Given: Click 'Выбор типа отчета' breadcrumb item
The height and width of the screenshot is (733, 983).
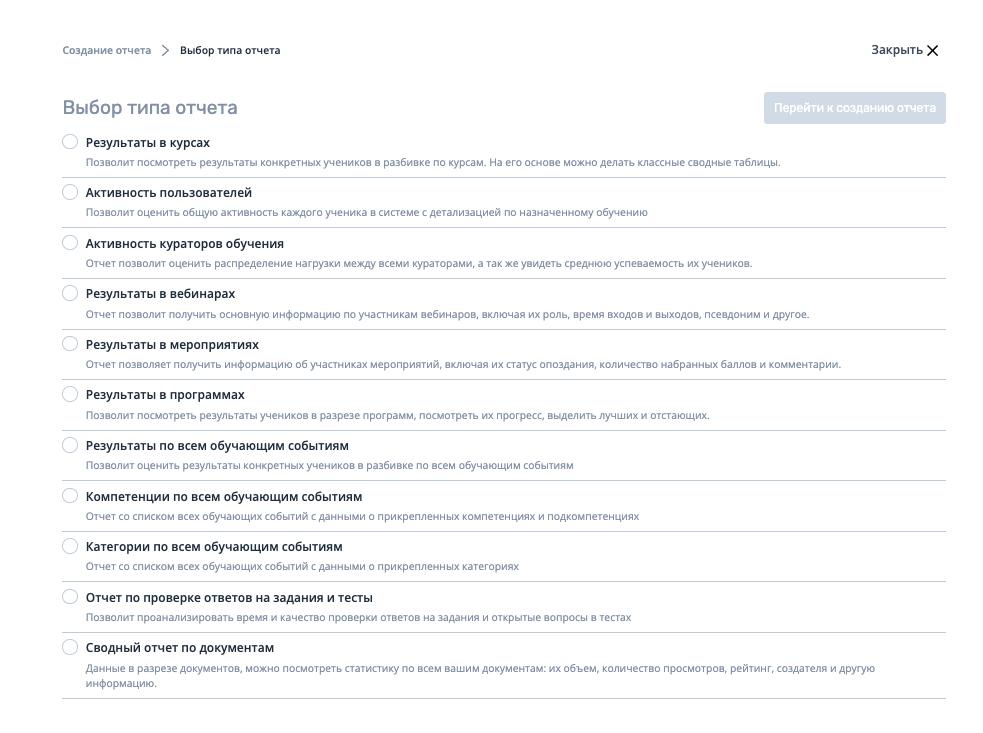Looking at the screenshot, I should tap(230, 50).
